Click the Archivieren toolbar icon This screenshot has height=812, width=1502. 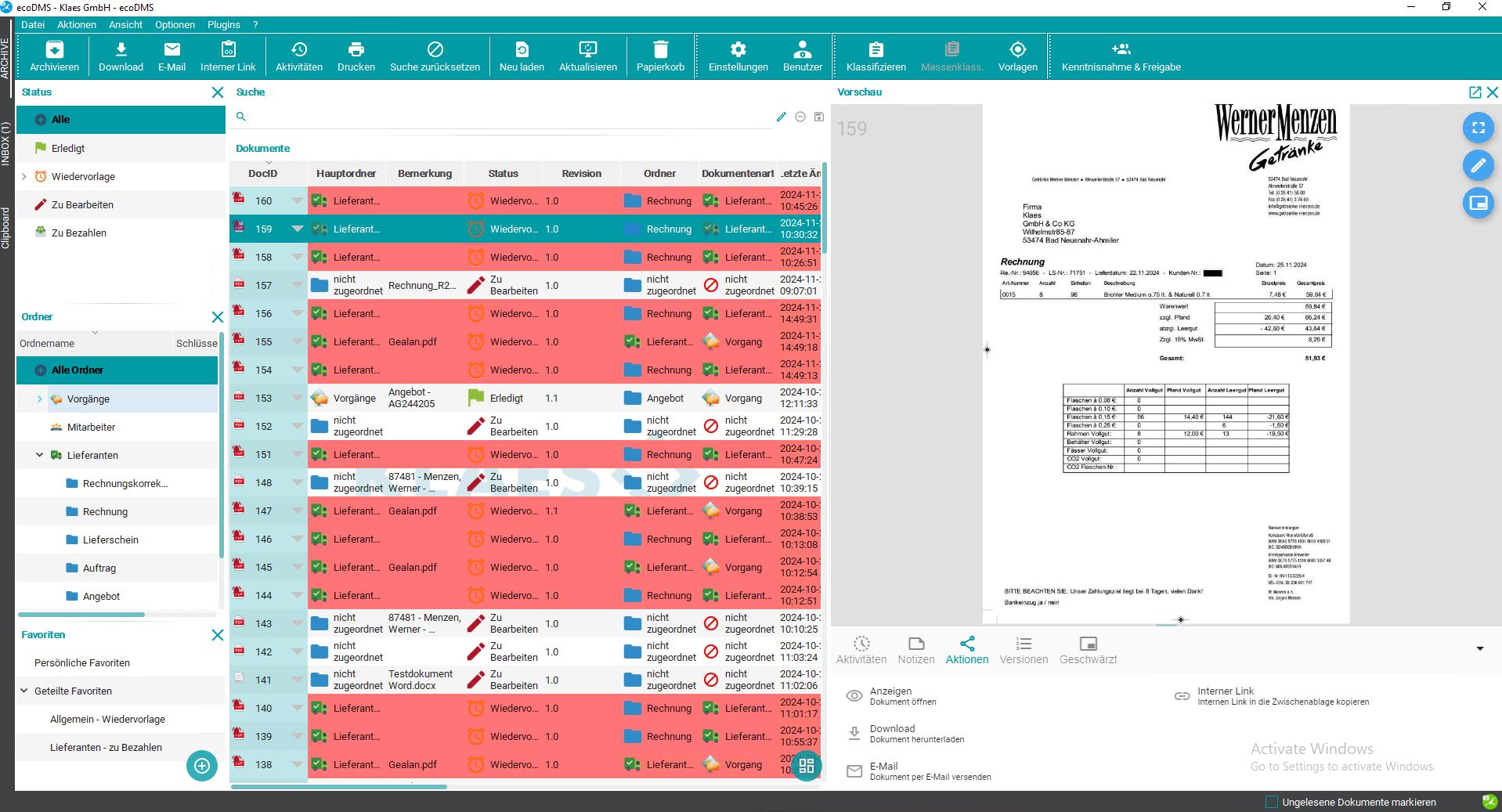point(54,51)
